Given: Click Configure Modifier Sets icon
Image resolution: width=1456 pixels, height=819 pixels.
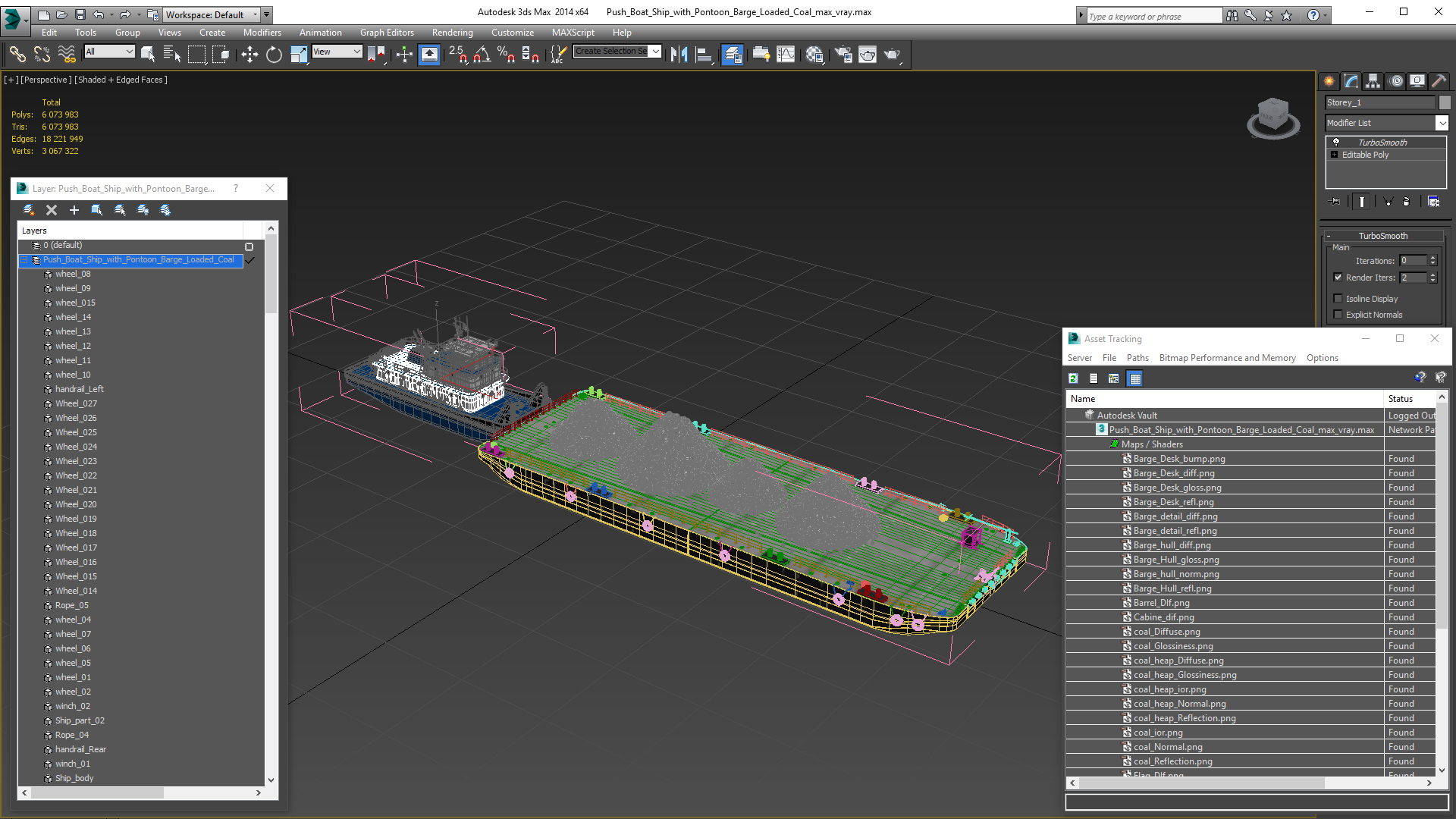Looking at the screenshot, I should pos(1433,202).
